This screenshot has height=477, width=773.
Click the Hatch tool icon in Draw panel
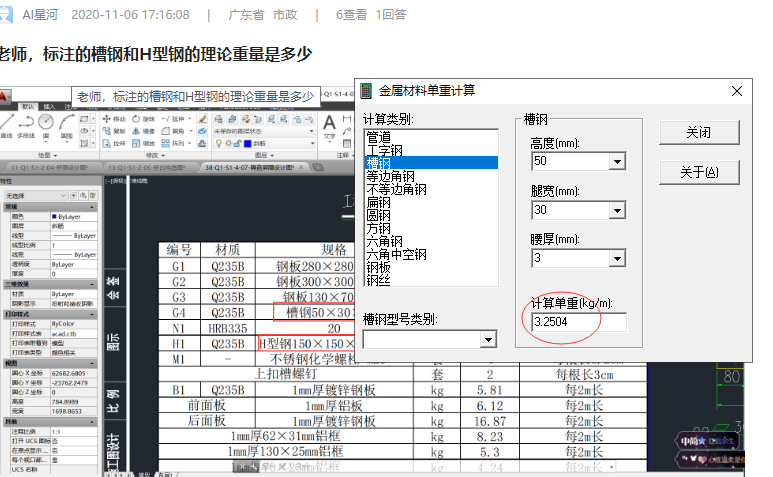coord(84,143)
